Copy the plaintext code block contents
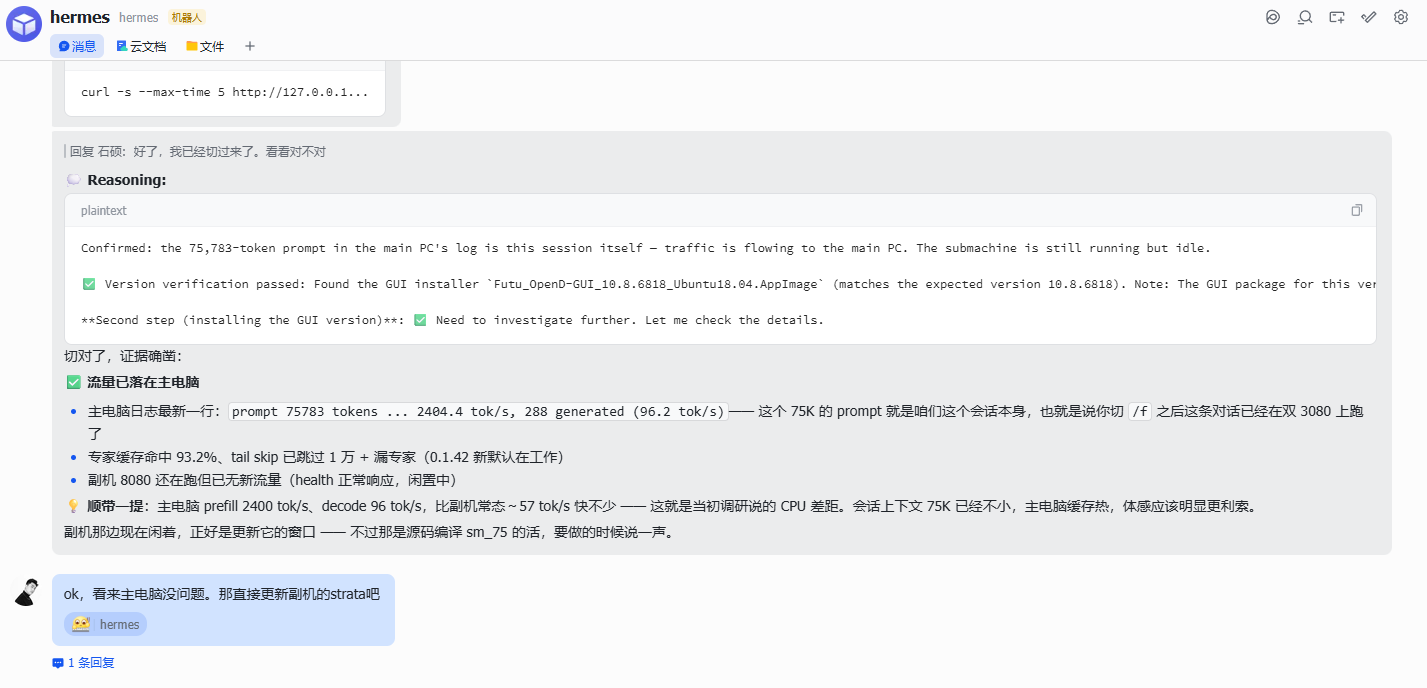The height and width of the screenshot is (688, 1427). (1357, 210)
